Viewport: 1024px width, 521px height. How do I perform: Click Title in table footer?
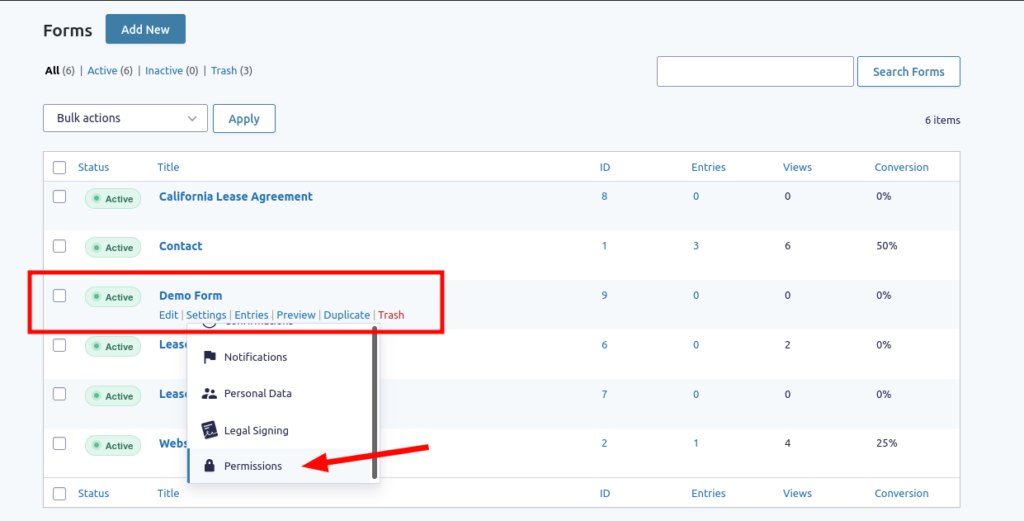click(168, 493)
